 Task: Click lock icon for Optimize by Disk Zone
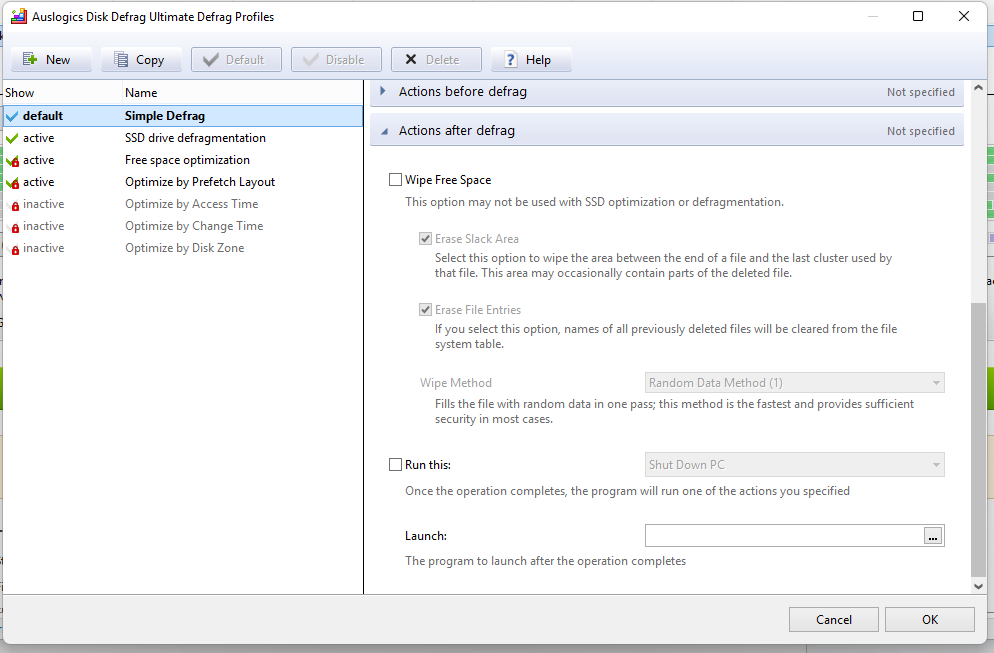coord(15,250)
